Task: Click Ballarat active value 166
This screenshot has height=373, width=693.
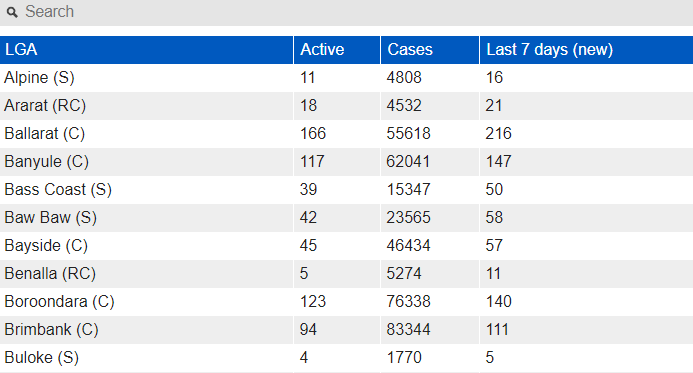Action: pyautogui.click(x=313, y=133)
